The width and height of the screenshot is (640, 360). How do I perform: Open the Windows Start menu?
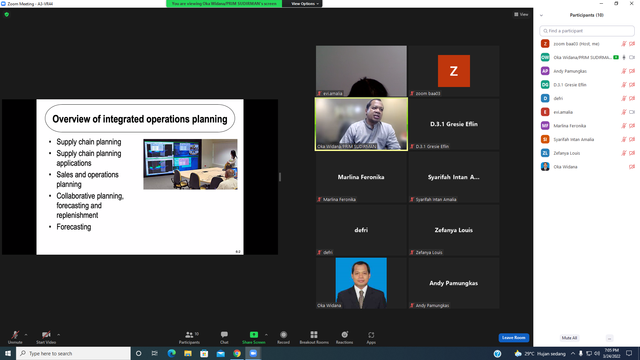tap(8, 353)
